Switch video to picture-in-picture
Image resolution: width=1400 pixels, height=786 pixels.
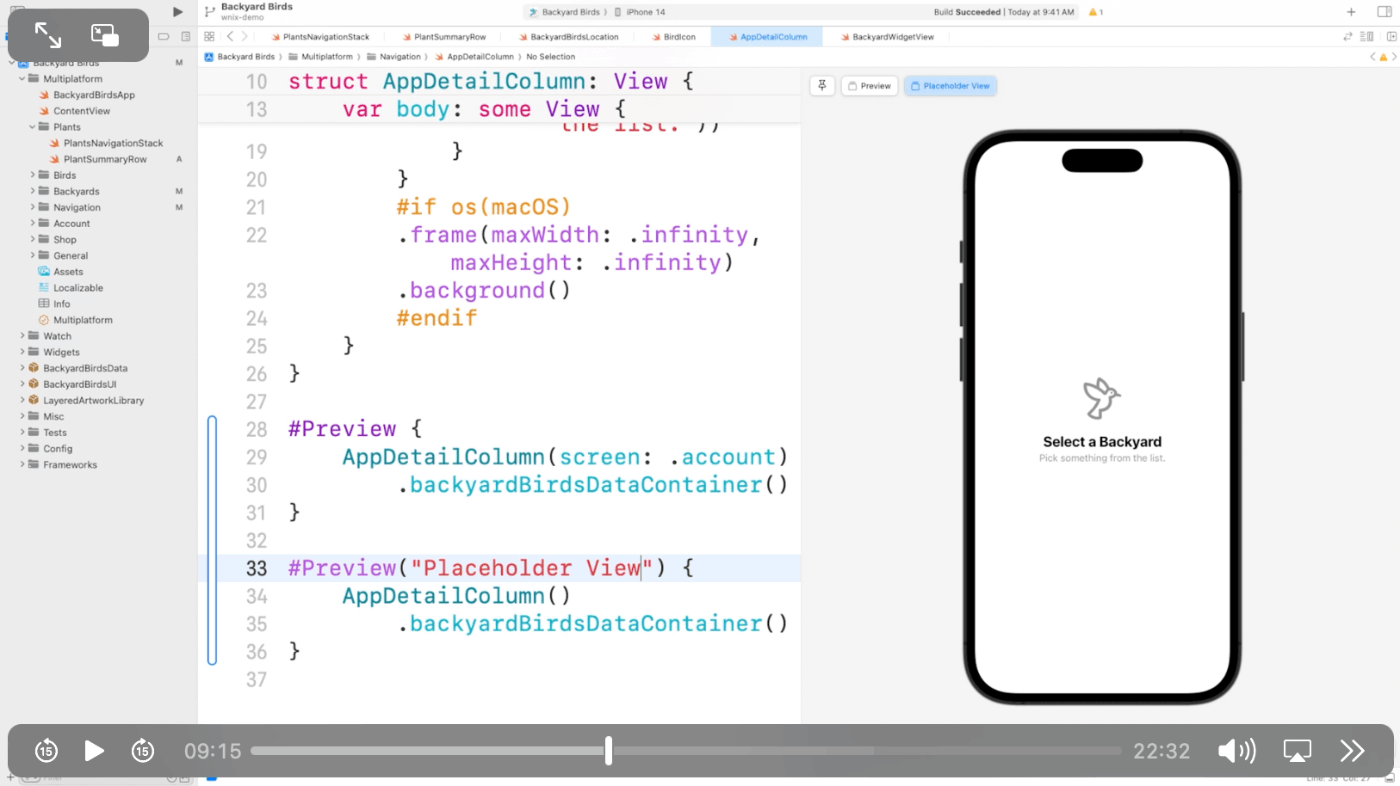105,36
